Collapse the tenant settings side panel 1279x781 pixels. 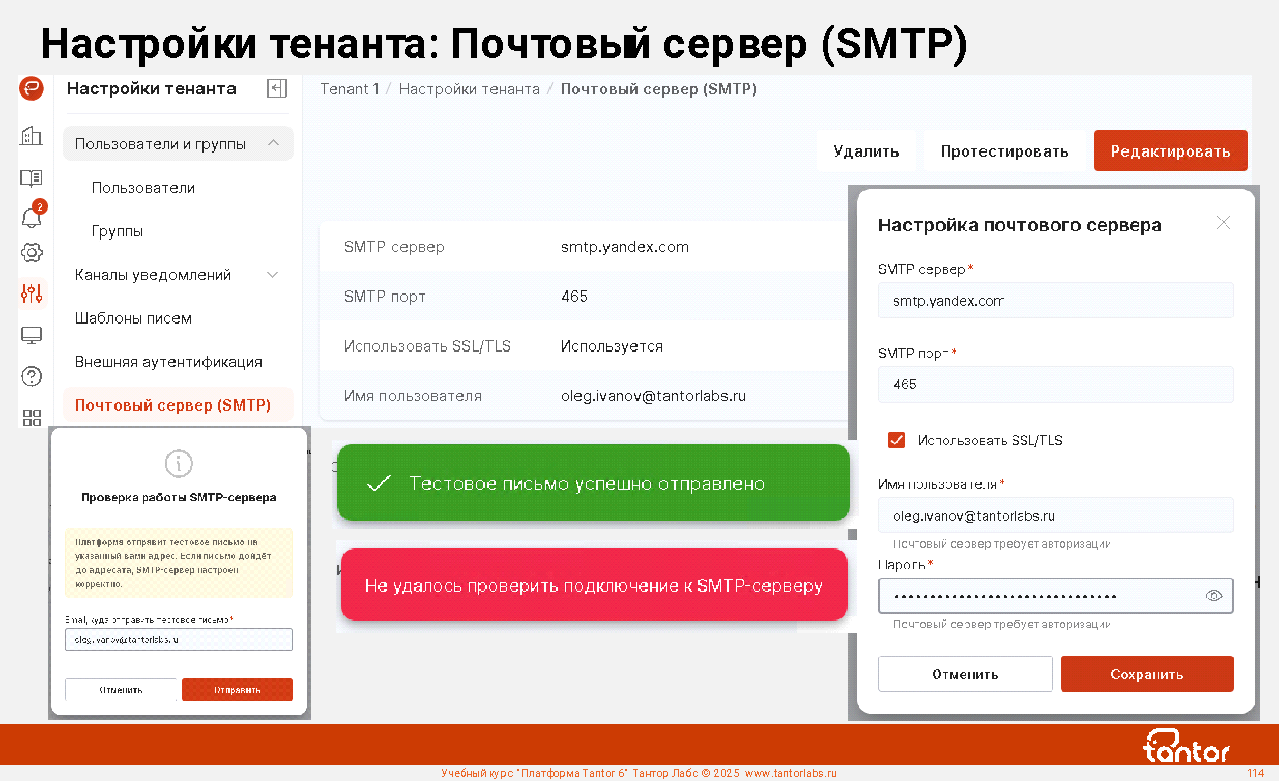(277, 89)
